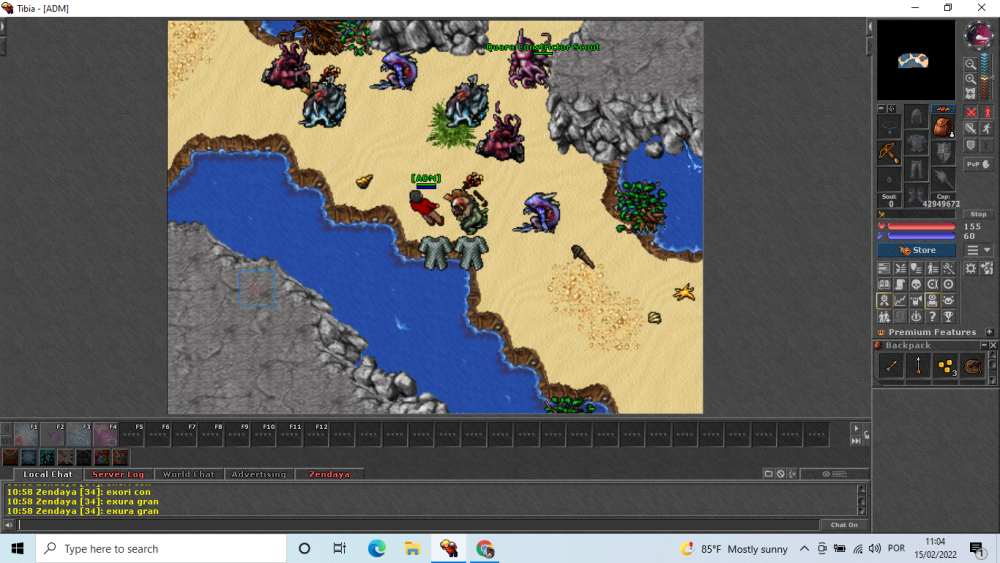Select the arrow item in Backpack
Image resolution: width=1000 pixels, height=563 pixels.
(918, 366)
